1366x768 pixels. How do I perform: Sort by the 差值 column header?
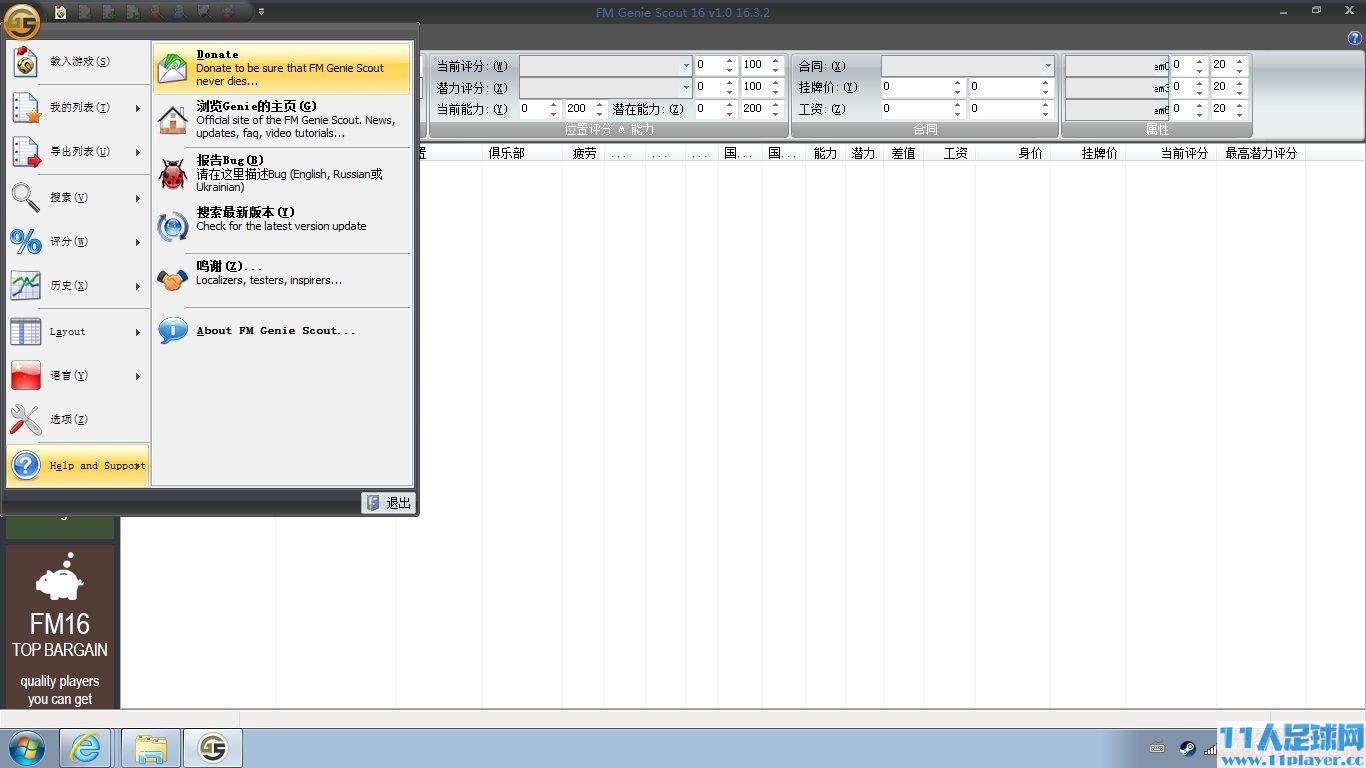pos(903,153)
